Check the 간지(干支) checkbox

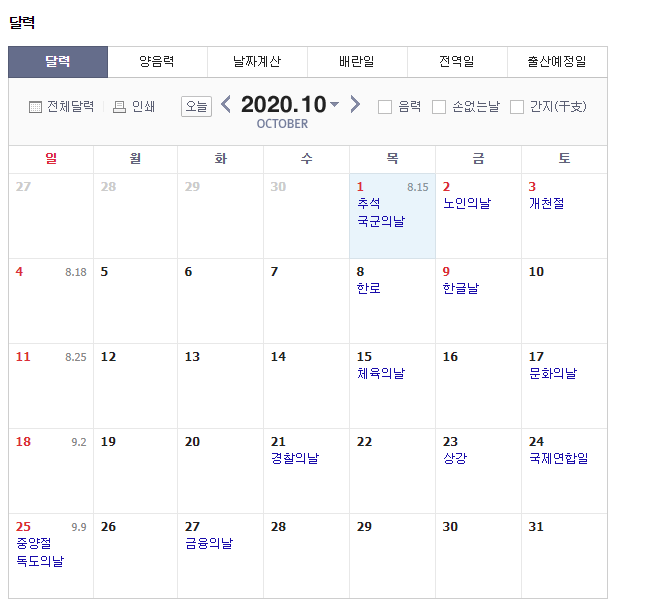click(517, 107)
